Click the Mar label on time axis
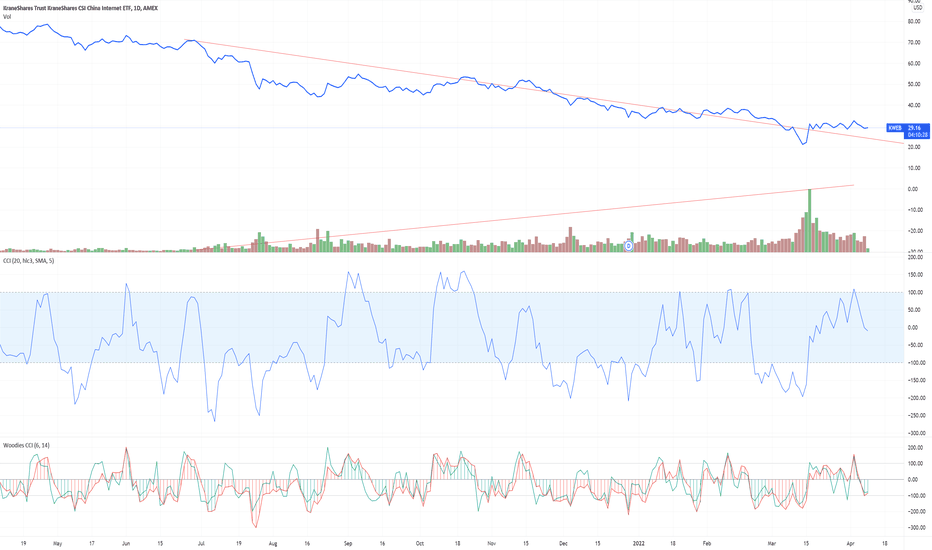The height and width of the screenshot is (550, 932). click(x=772, y=543)
